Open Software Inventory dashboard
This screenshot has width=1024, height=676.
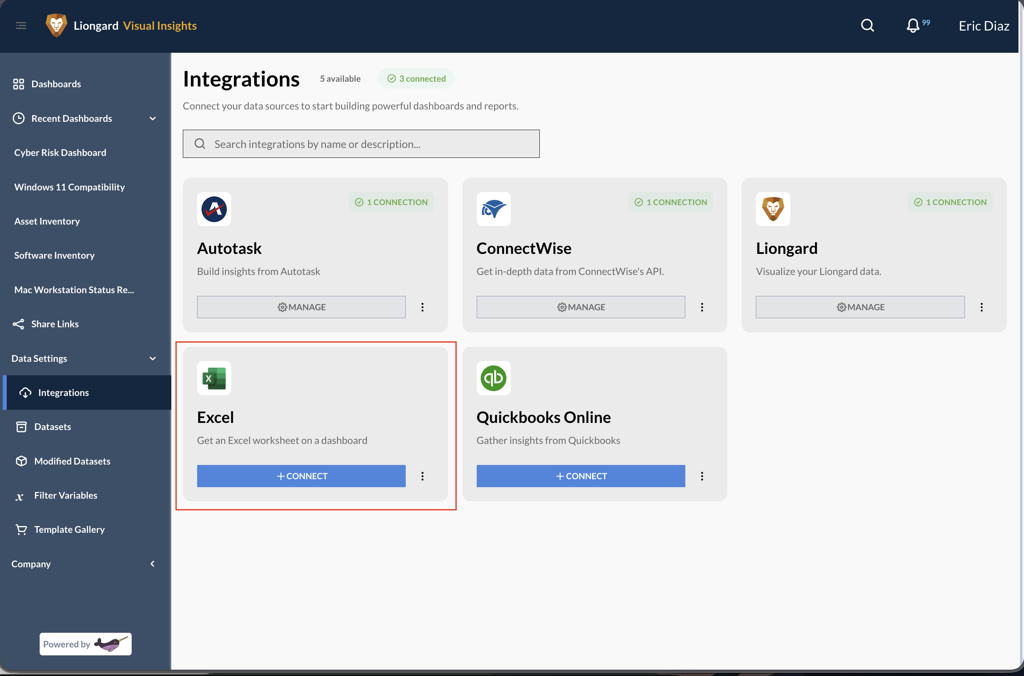(x=54, y=255)
